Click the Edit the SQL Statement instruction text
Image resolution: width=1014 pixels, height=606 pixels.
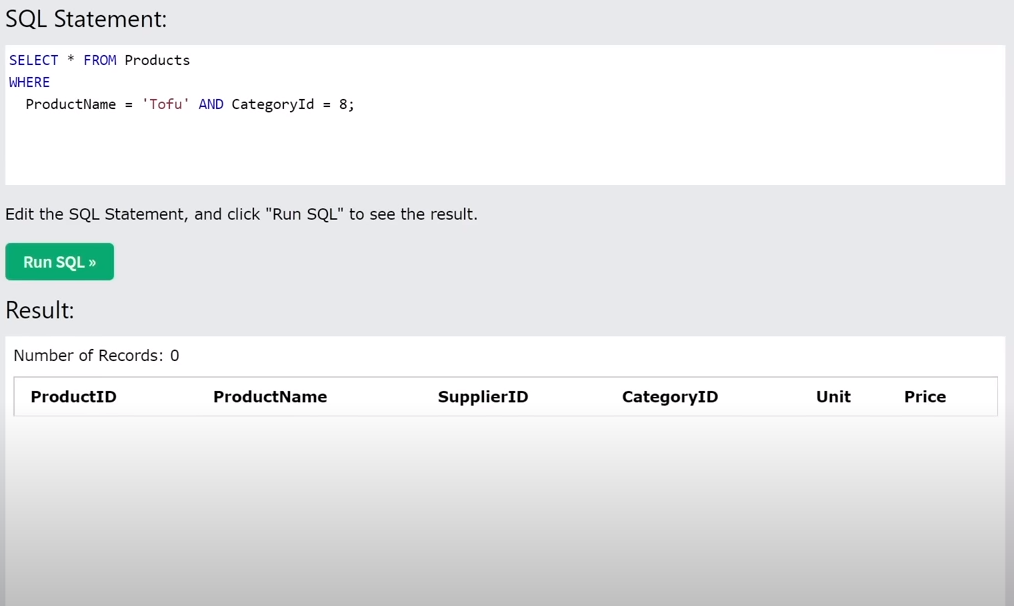[241, 214]
